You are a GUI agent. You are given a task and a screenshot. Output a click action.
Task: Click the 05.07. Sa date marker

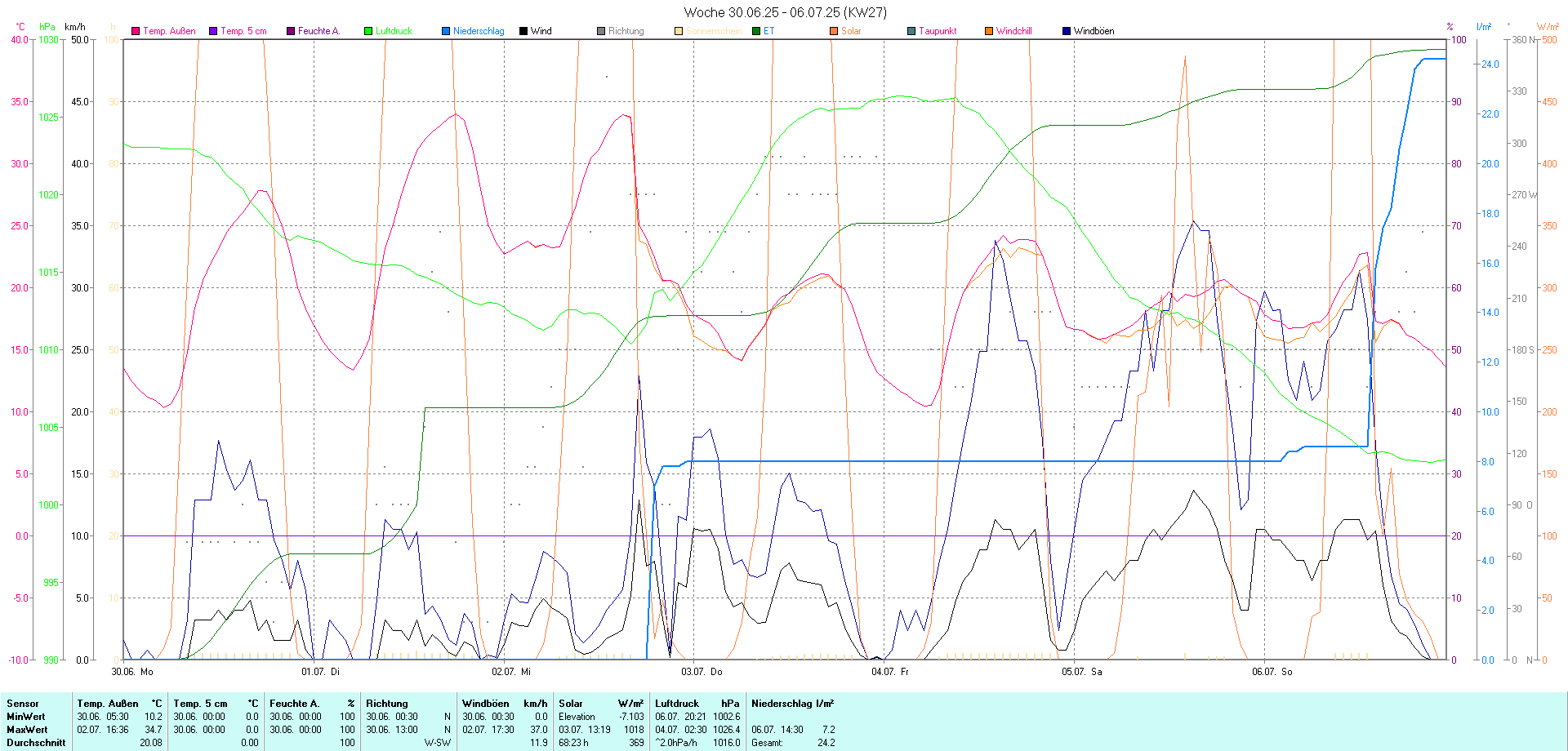1081,672
